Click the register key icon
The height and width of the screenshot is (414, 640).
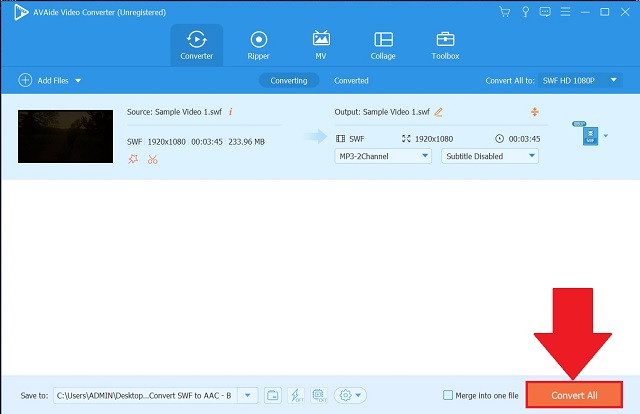(525, 12)
